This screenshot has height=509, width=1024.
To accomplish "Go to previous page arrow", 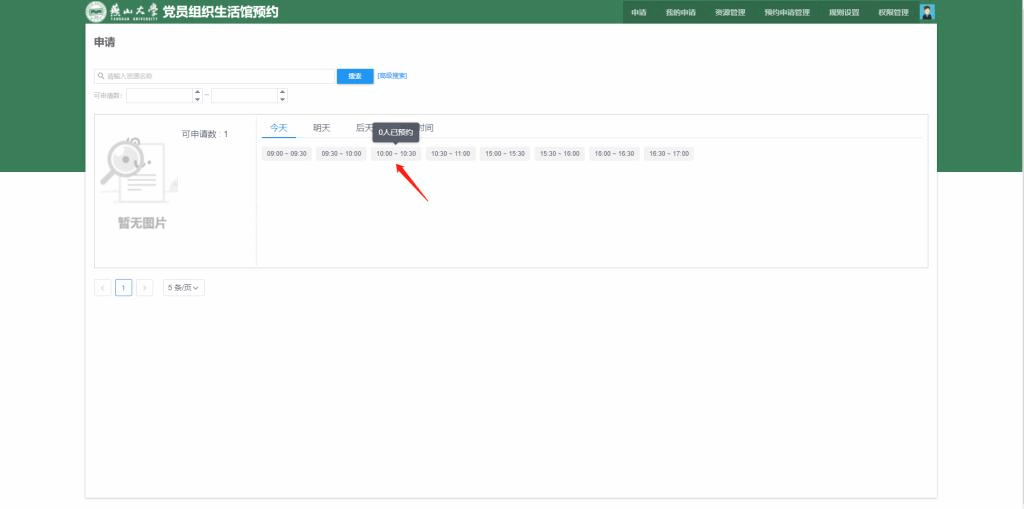I will tap(103, 288).
